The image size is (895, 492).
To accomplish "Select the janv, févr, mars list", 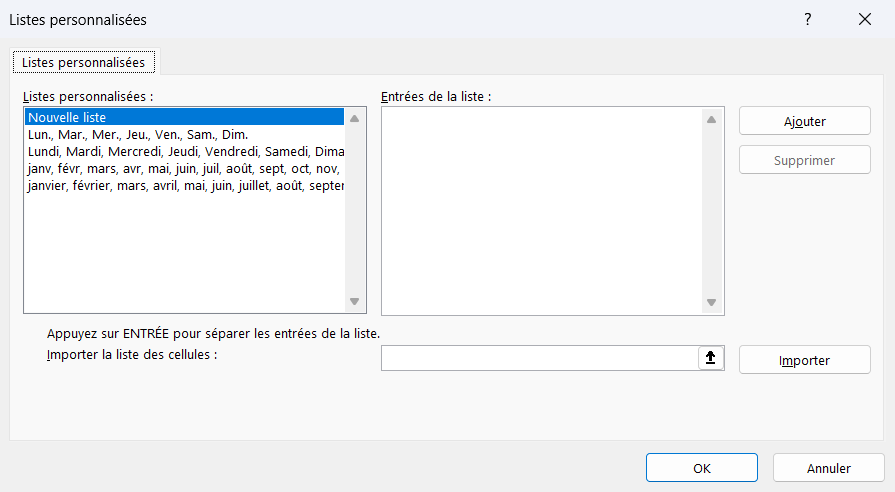I will click(x=184, y=169).
